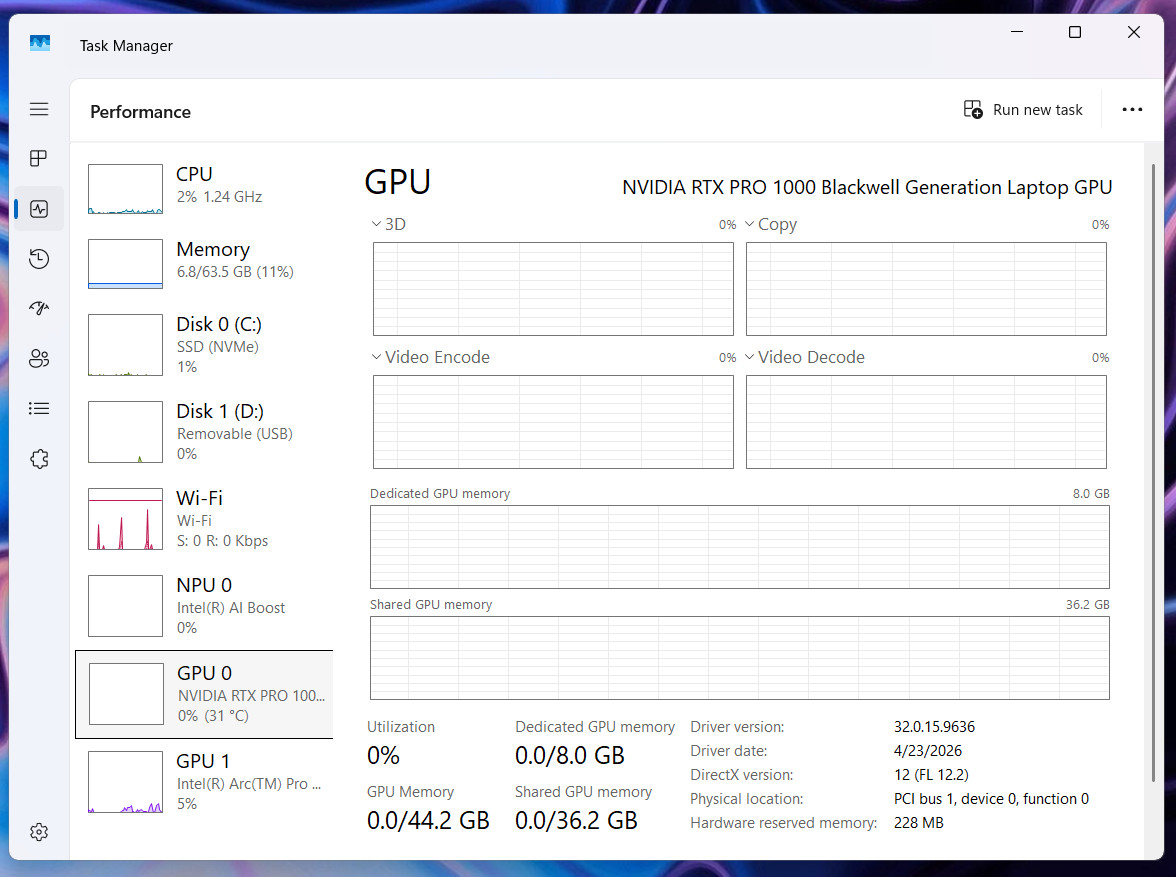Select the Memory performance entry
This screenshot has height=877, width=1176.
pyautogui.click(x=204, y=263)
